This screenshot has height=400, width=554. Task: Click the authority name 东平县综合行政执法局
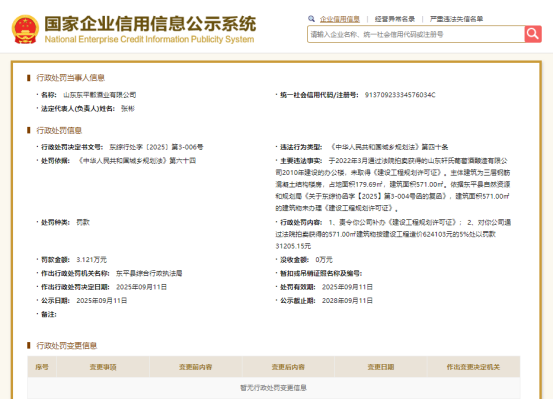click(149, 273)
